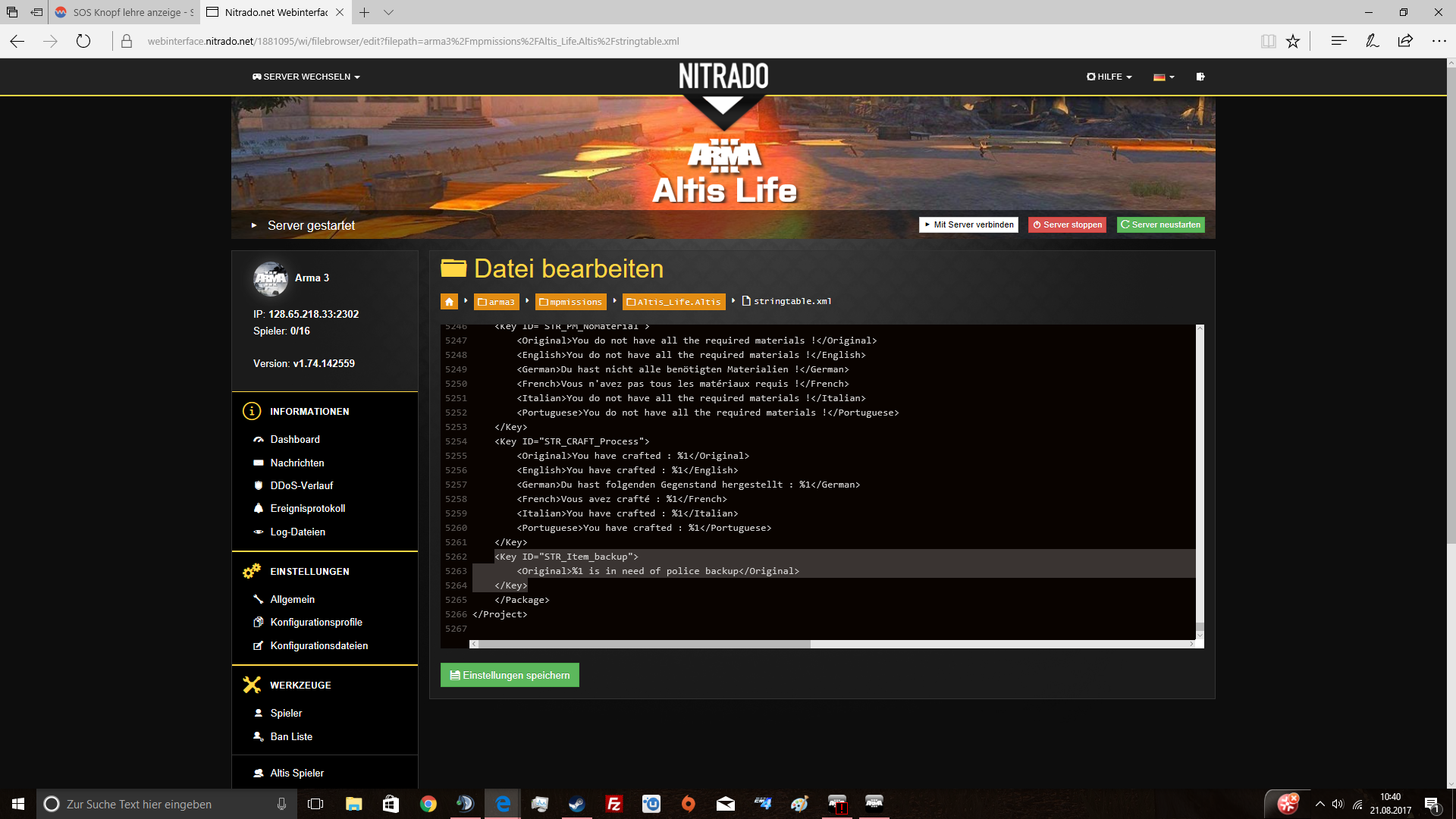Screen dimensions: 1456x819
Task: Toggle reading view book icon
Action: click(x=1268, y=41)
